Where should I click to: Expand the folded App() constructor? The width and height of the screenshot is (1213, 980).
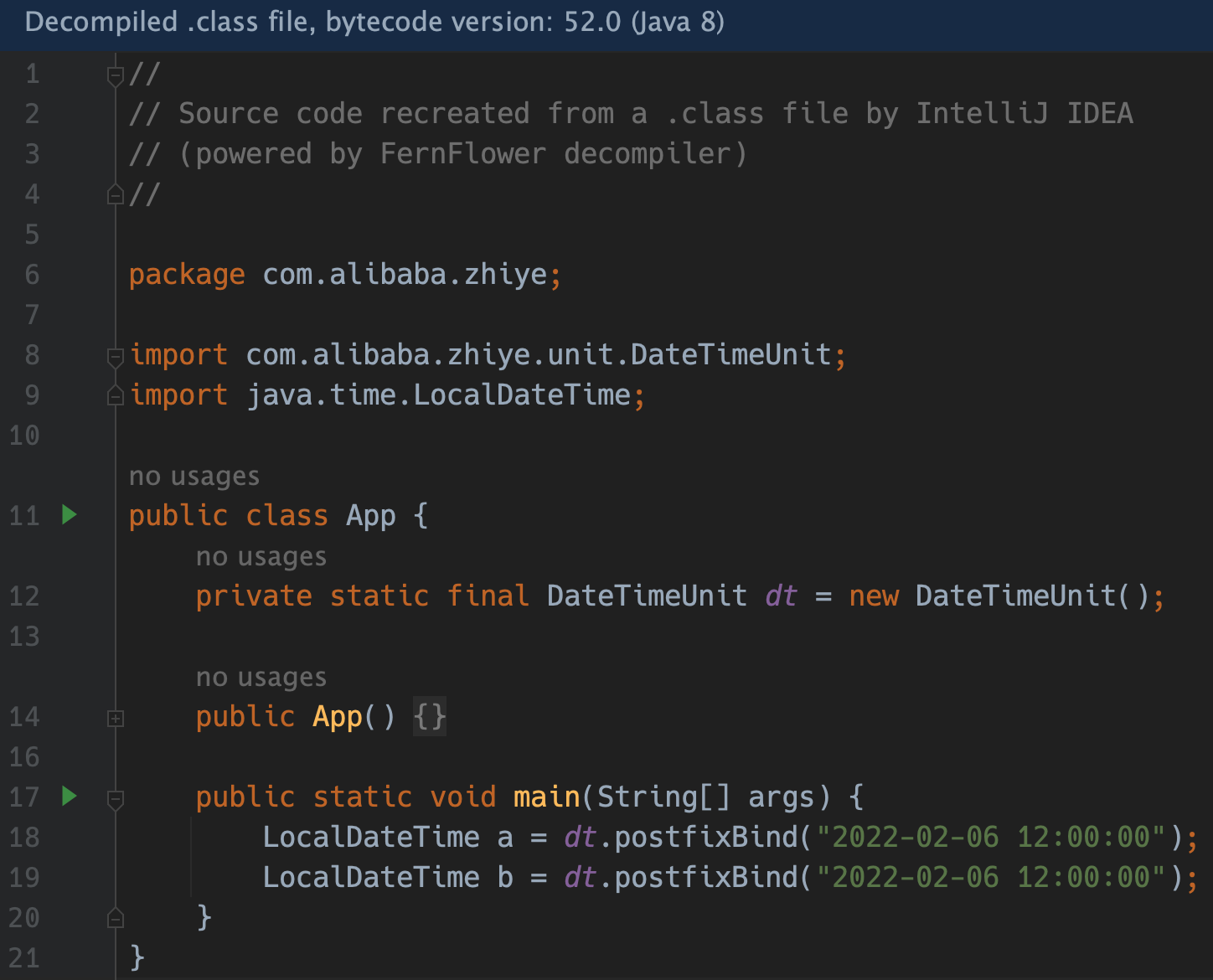coord(116,719)
